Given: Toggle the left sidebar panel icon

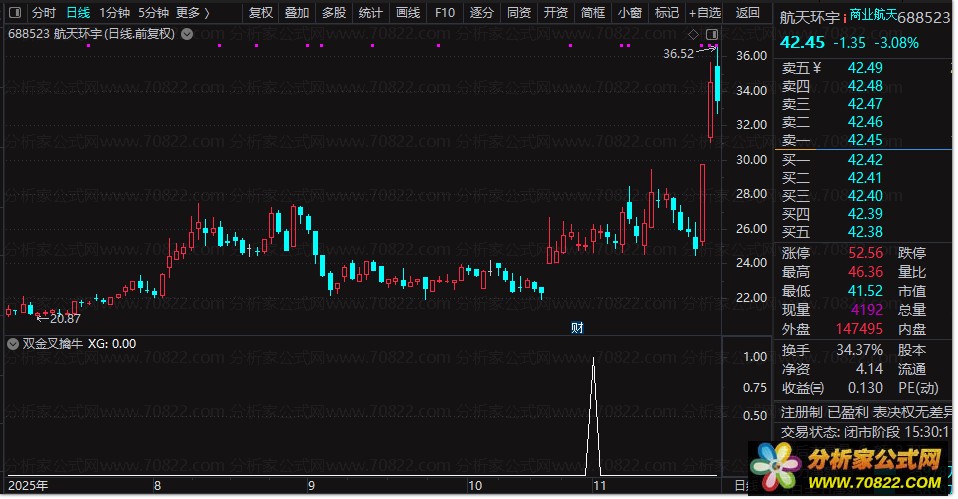Looking at the screenshot, I should coord(15,12).
